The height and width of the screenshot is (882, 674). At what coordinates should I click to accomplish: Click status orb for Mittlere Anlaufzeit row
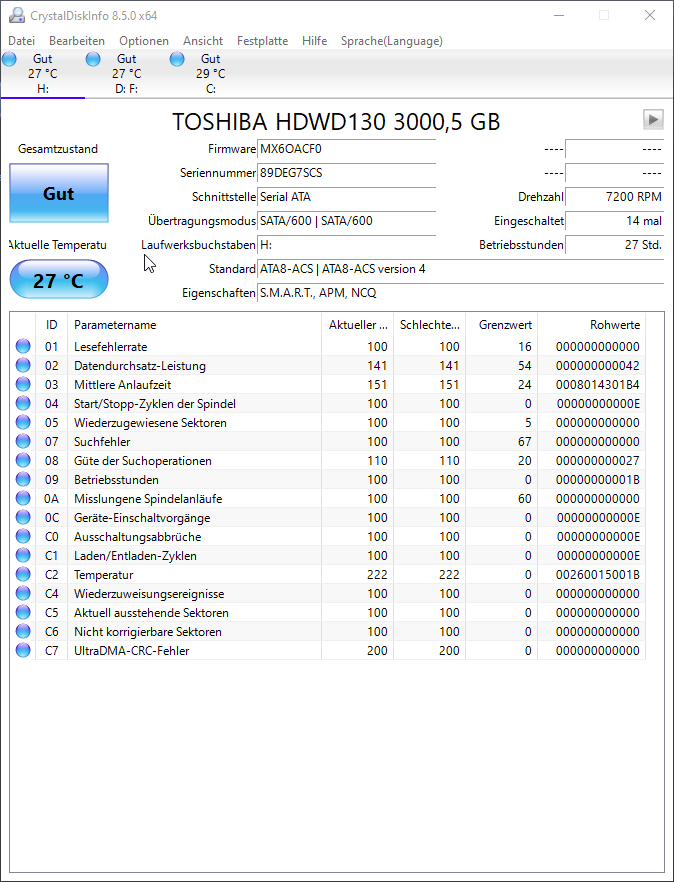click(x=23, y=384)
